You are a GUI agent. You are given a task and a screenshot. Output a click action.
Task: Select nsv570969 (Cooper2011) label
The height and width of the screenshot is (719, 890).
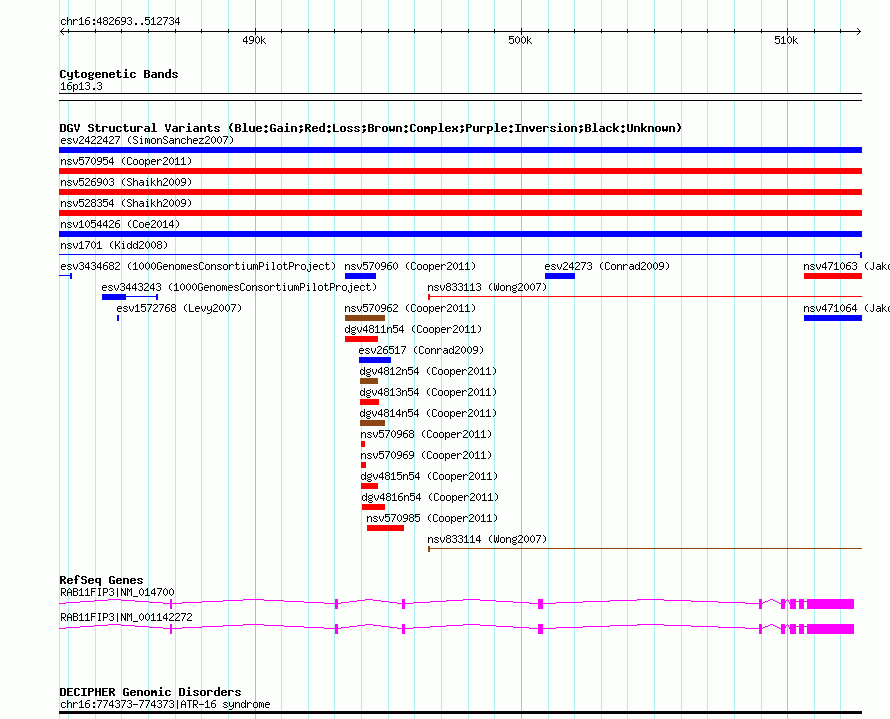426,455
